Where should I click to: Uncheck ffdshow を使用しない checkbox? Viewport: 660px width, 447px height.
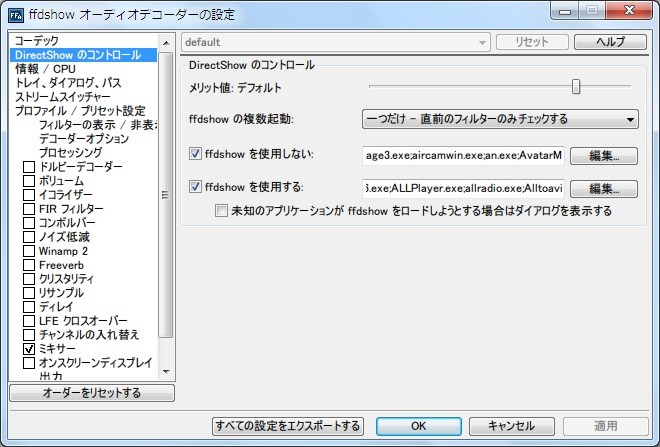click(195, 154)
